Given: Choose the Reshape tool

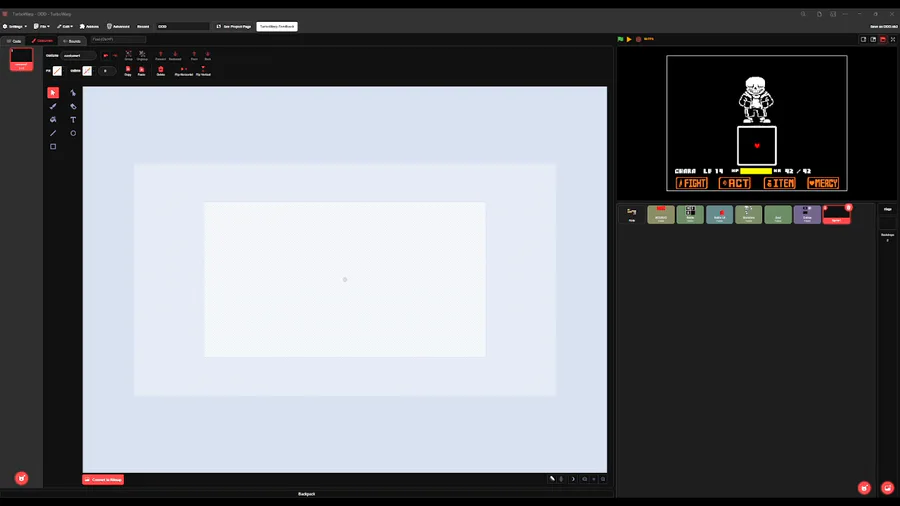Looking at the screenshot, I should pyautogui.click(x=73, y=92).
